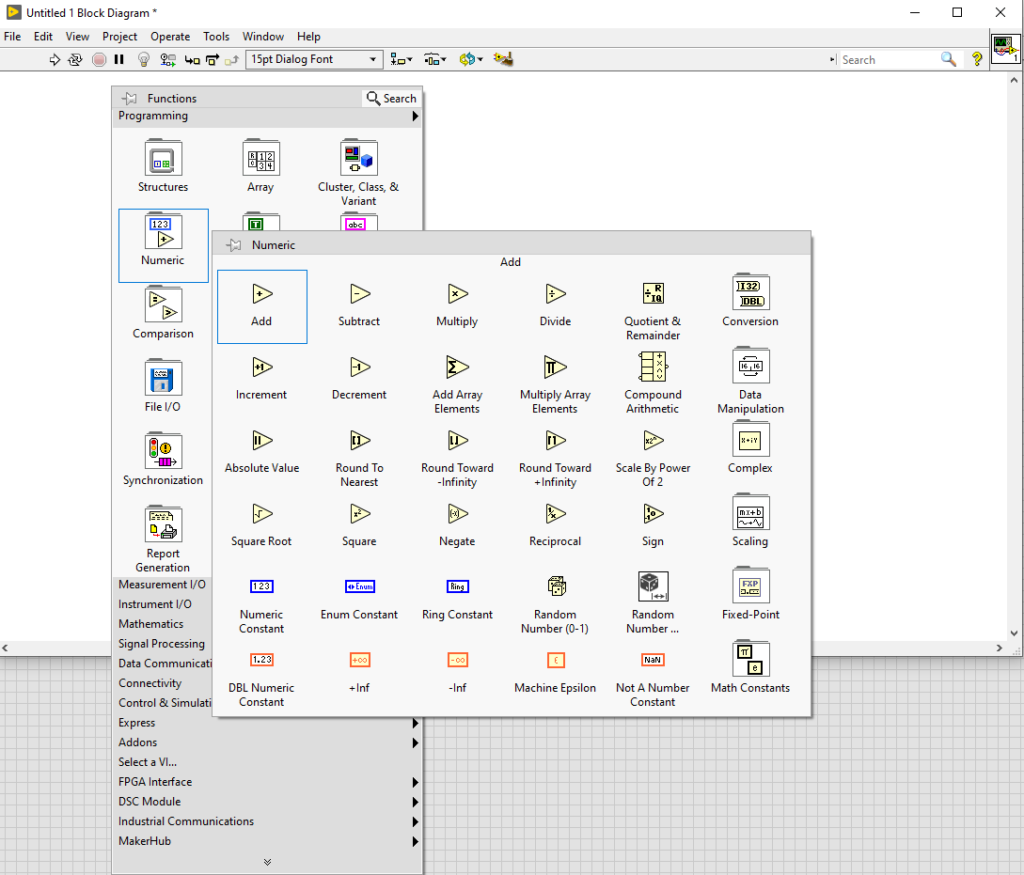Screen dimensions: 1024x875
Task: Open the File menu
Action: [12, 37]
